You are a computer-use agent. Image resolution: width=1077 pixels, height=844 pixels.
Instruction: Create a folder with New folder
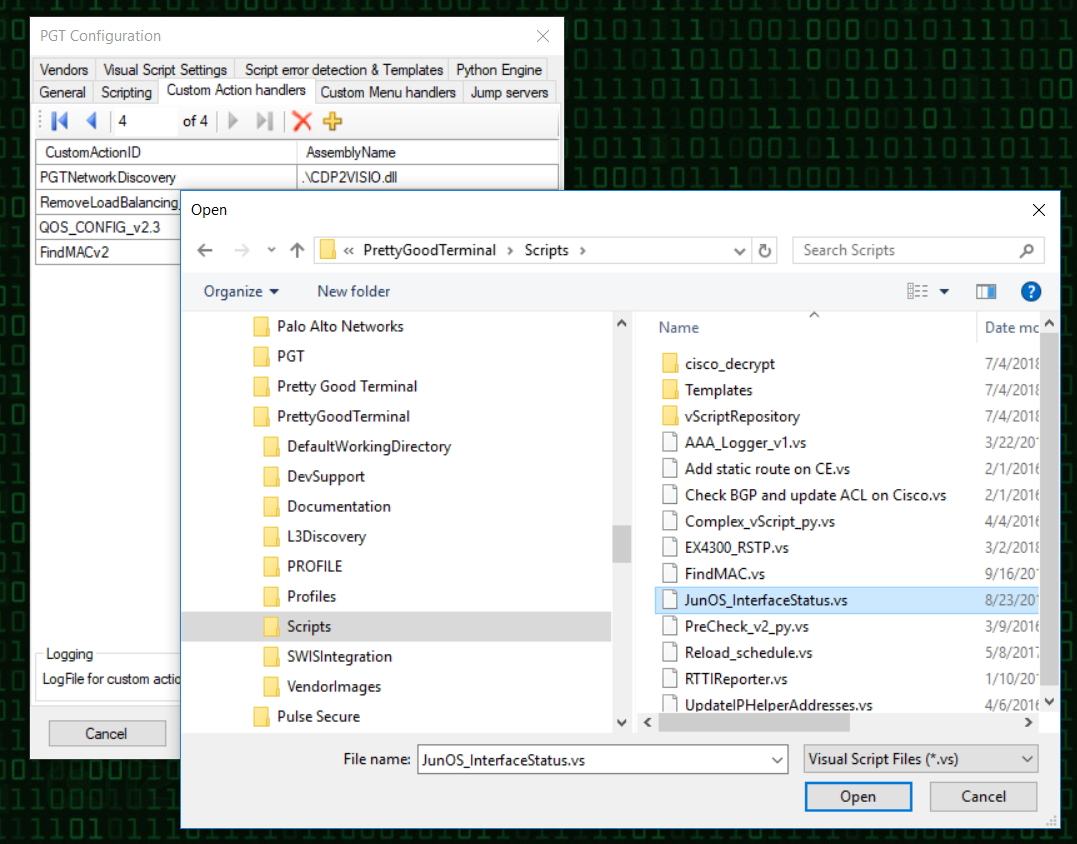pyautogui.click(x=353, y=291)
